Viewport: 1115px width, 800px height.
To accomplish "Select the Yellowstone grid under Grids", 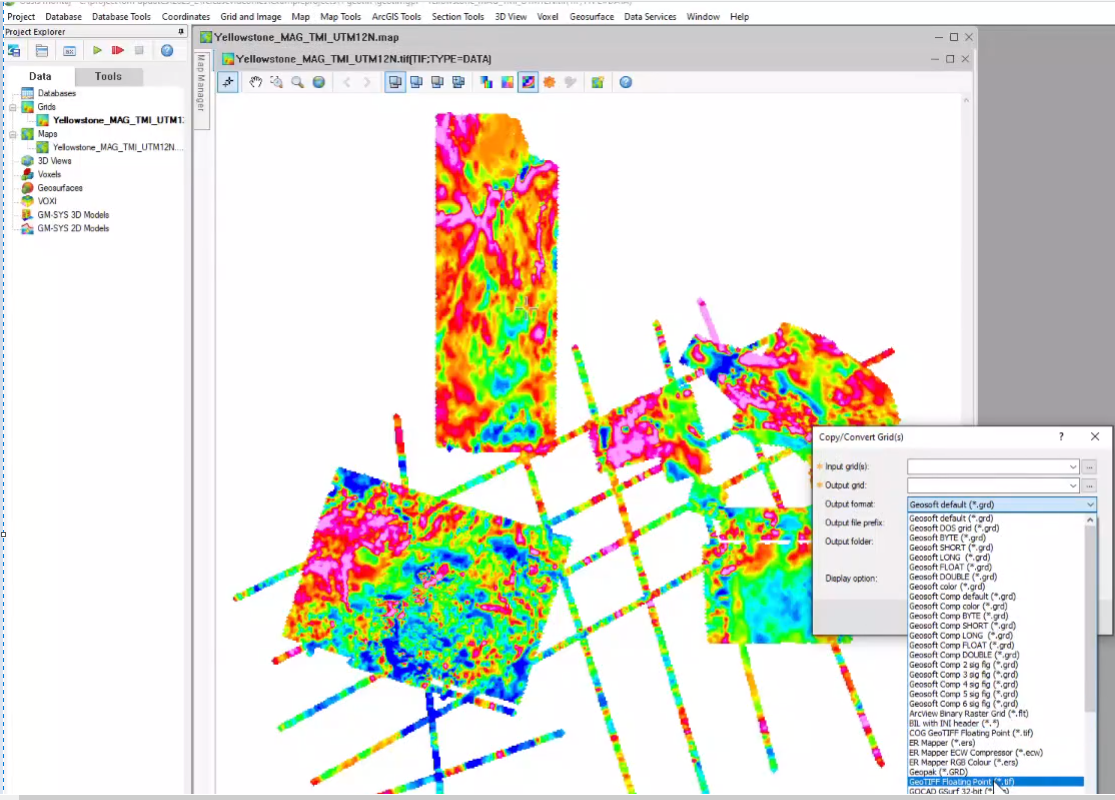I will coord(118,120).
